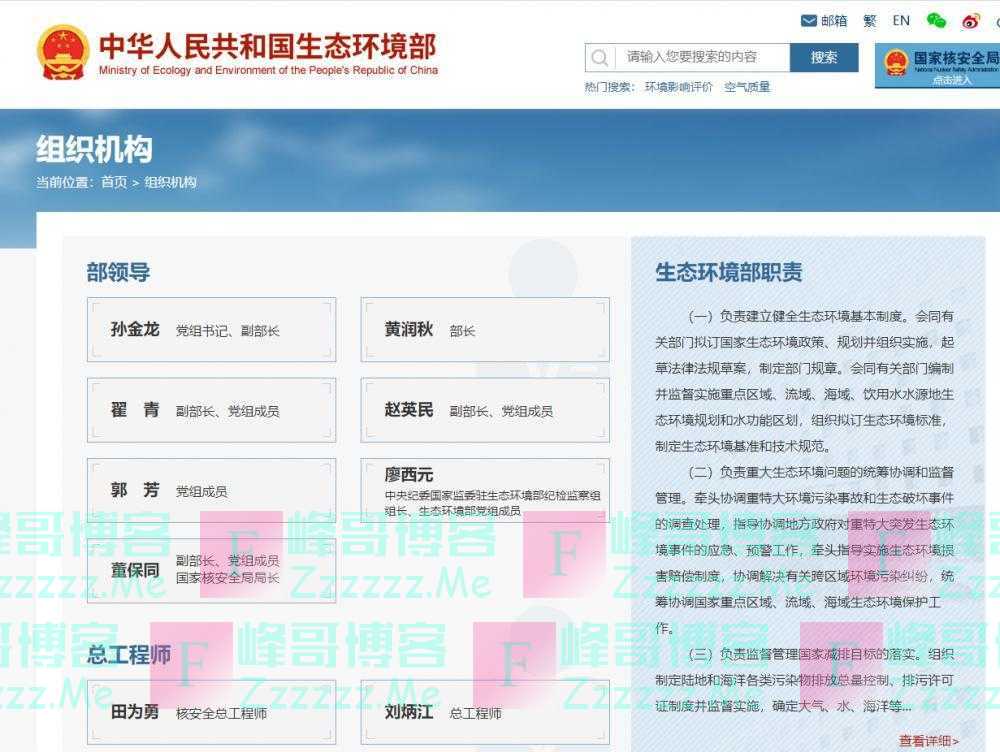The width and height of the screenshot is (1000, 752).
Task: Open 郭芳 党组成员 card
Action: click(x=212, y=490)
